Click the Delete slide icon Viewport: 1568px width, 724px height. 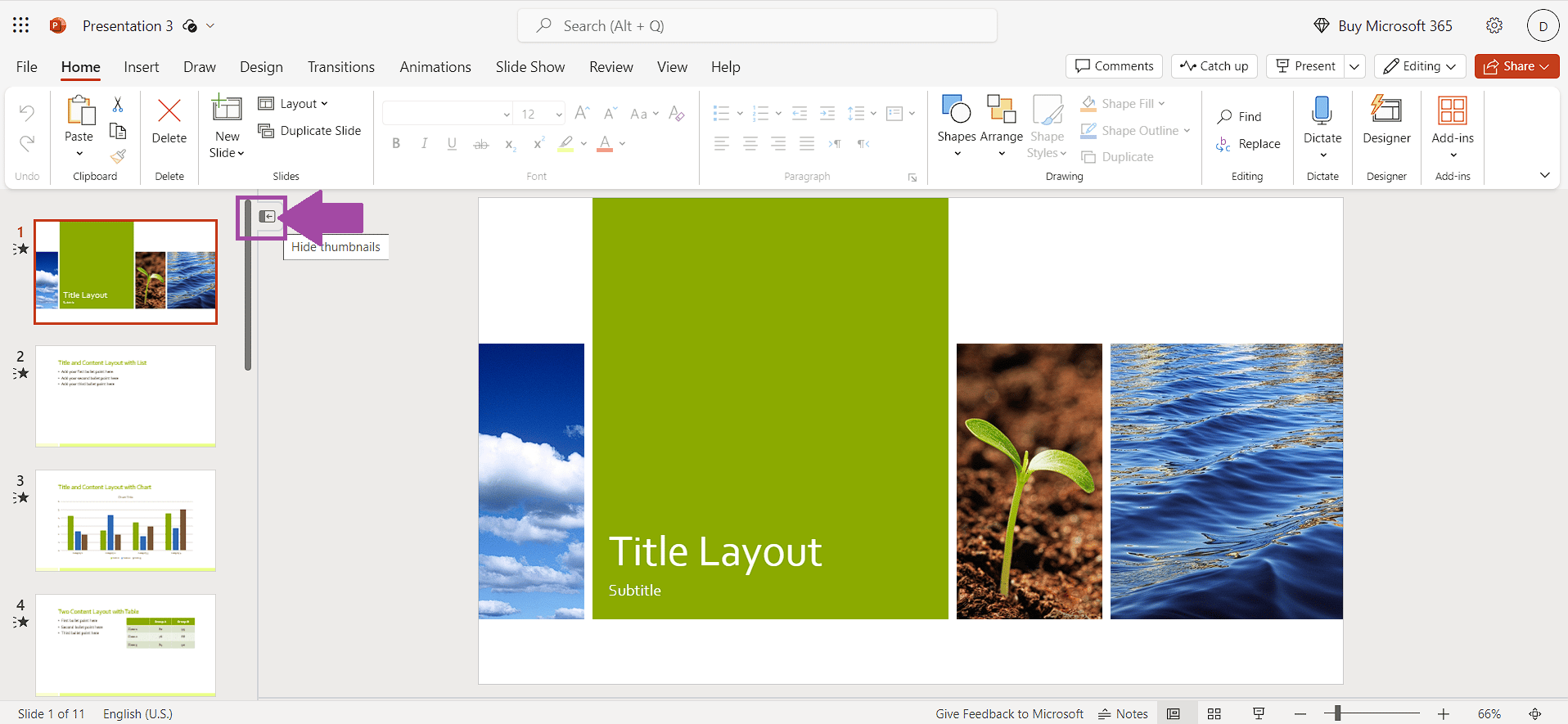[169, 110]
